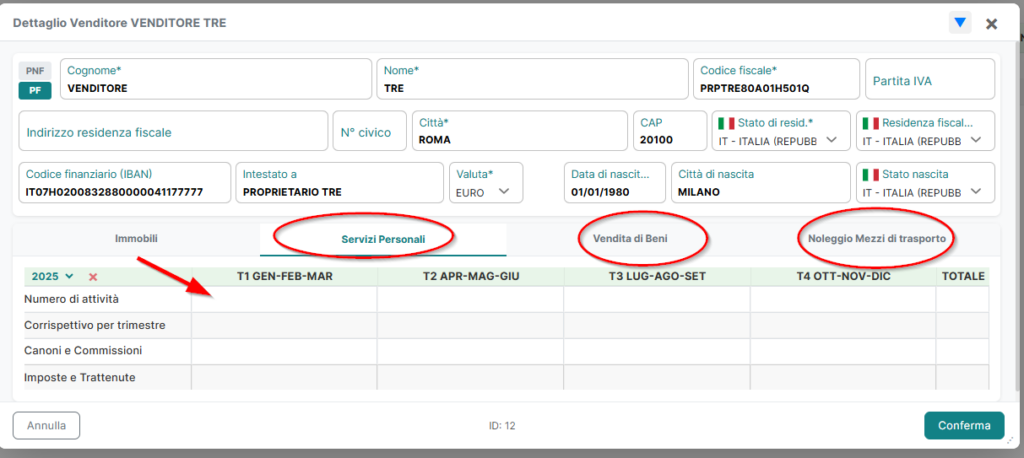1024x458 pixels.
Task: Click the blue triangle filter icon
Action: pos(959,23)
